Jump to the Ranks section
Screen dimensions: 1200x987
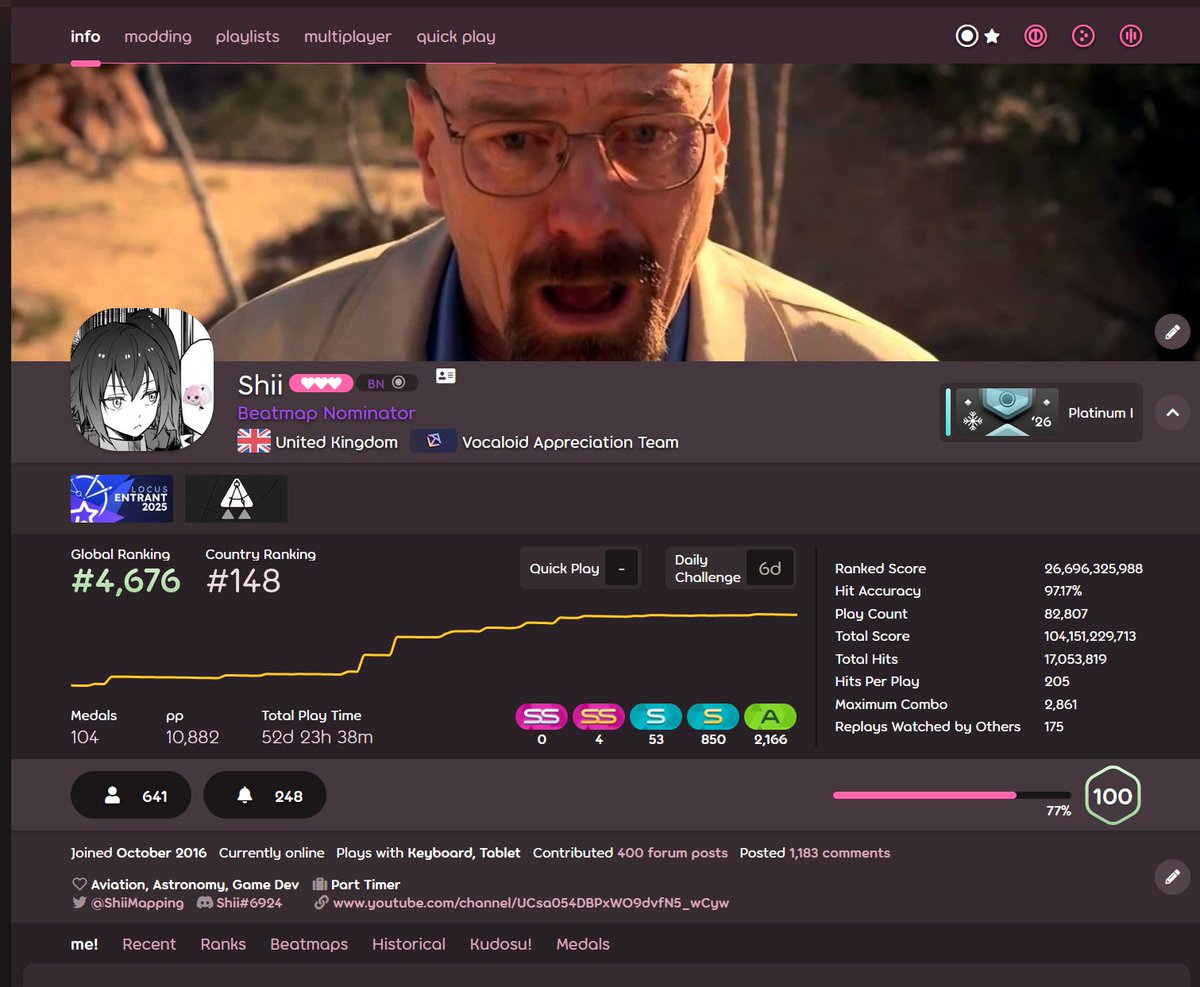point(223,944)
